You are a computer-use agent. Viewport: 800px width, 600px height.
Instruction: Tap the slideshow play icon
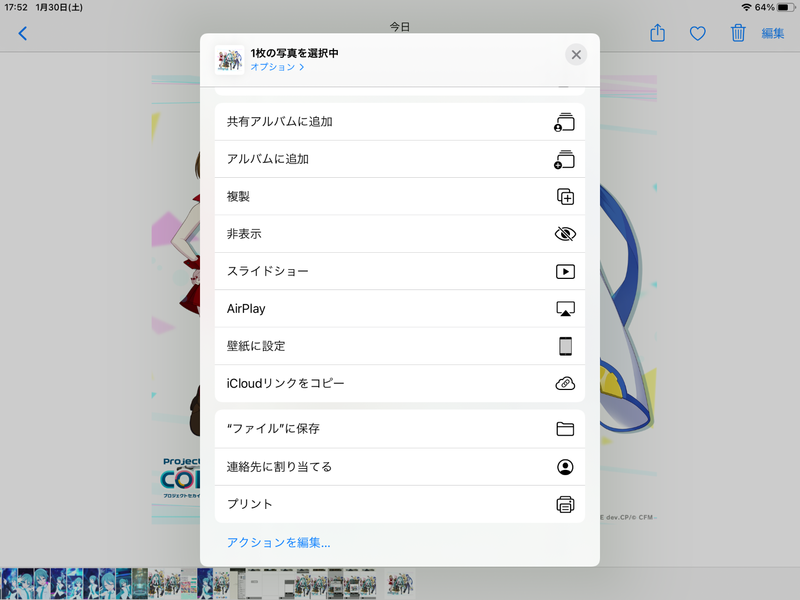pyautogui.click(x=565, y=271)
